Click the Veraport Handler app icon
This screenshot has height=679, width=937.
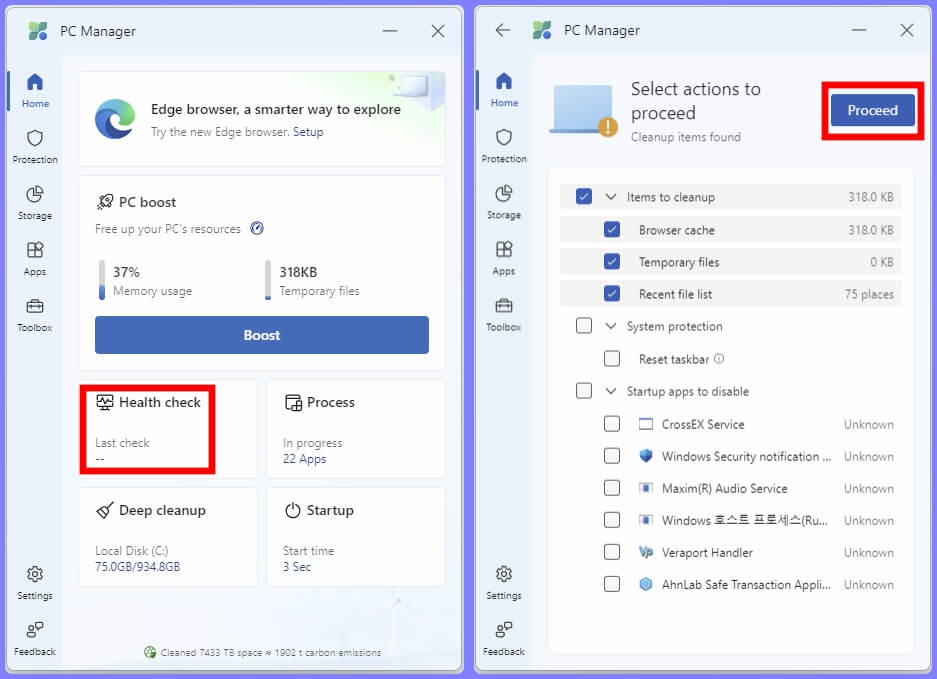pos(646,552)
